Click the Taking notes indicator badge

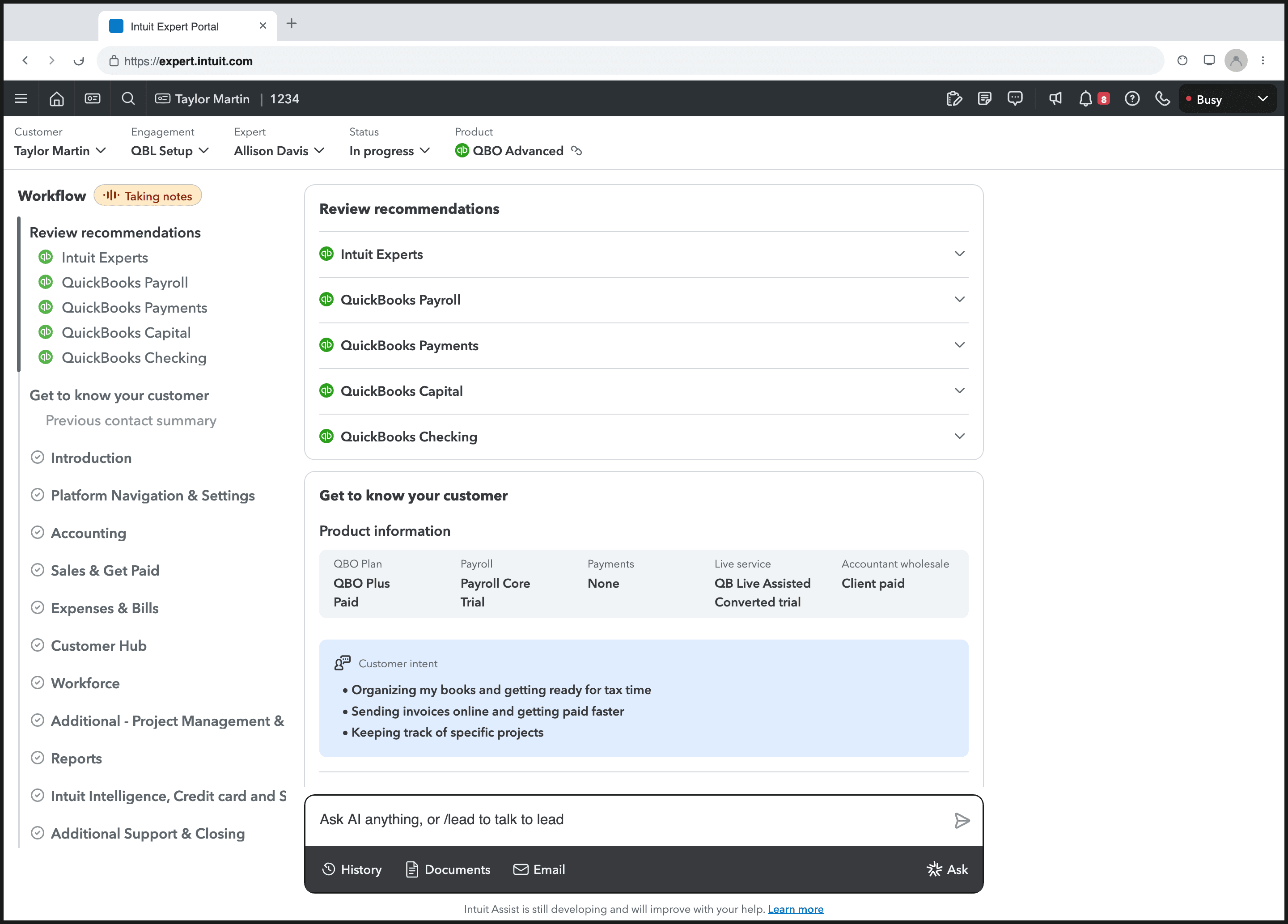tap(148, 195)
